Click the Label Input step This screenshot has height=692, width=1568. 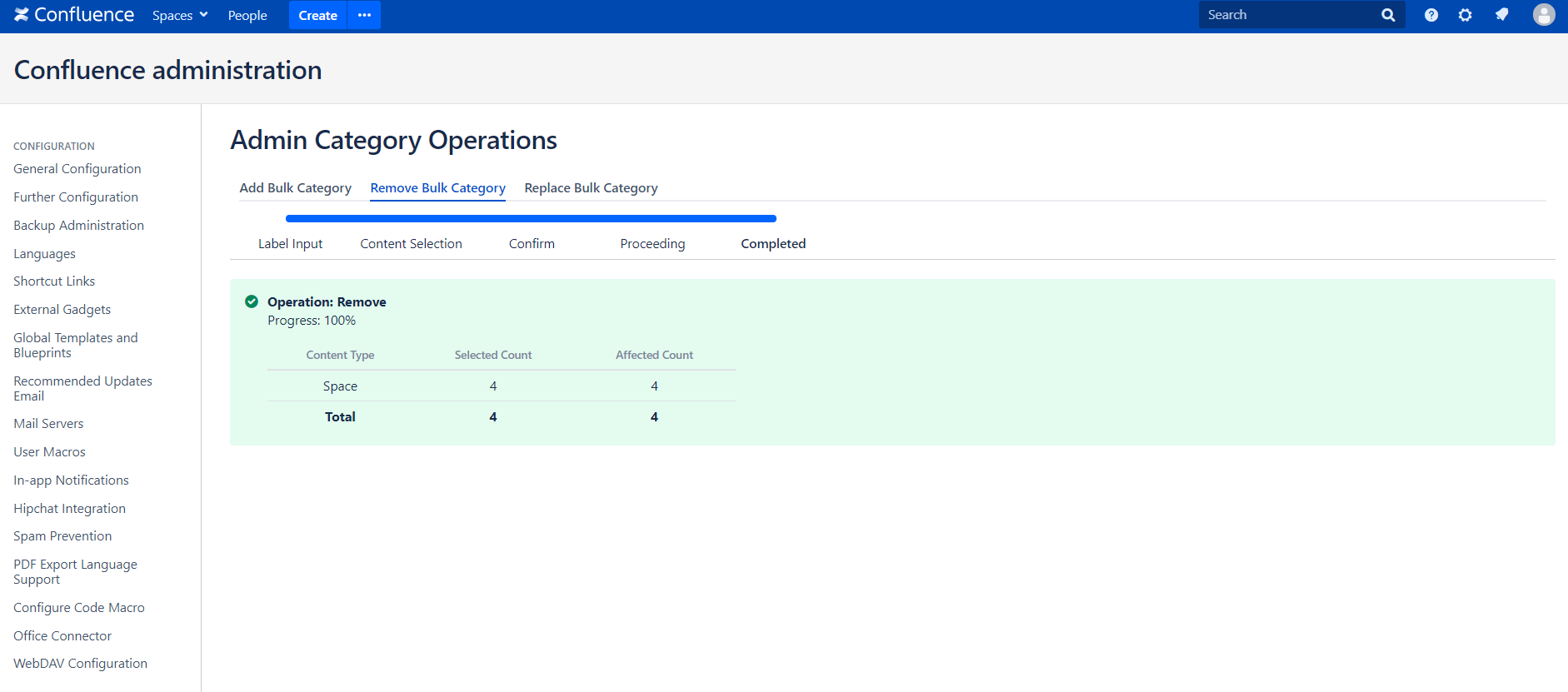pyautogui.click(x=290, y=244)
